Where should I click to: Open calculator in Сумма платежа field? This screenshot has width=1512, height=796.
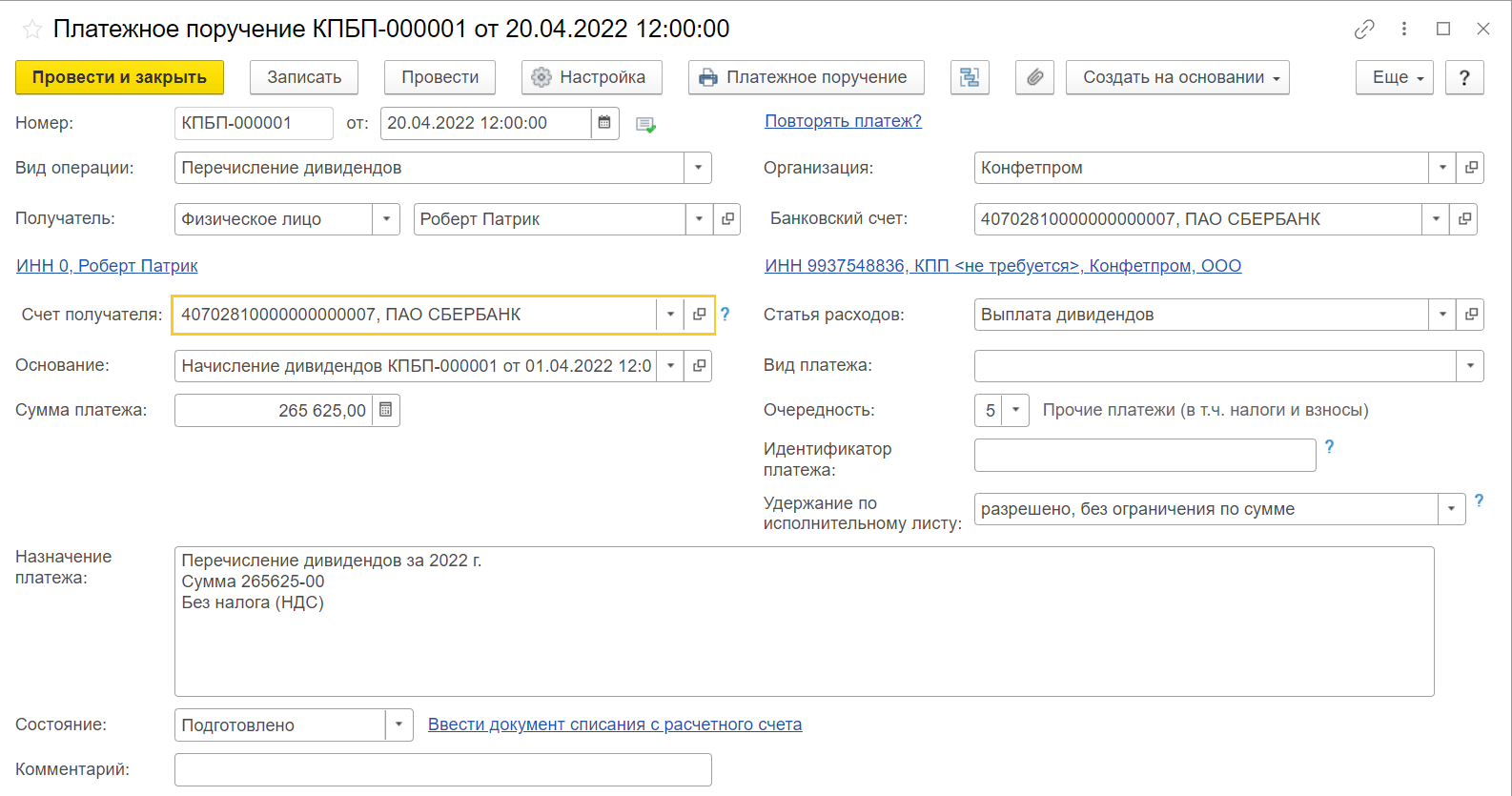pos(386,410)
